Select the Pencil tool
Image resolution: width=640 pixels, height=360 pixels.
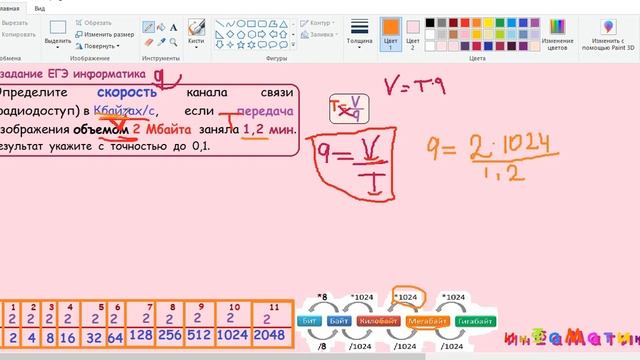click(x=148, y=27)
